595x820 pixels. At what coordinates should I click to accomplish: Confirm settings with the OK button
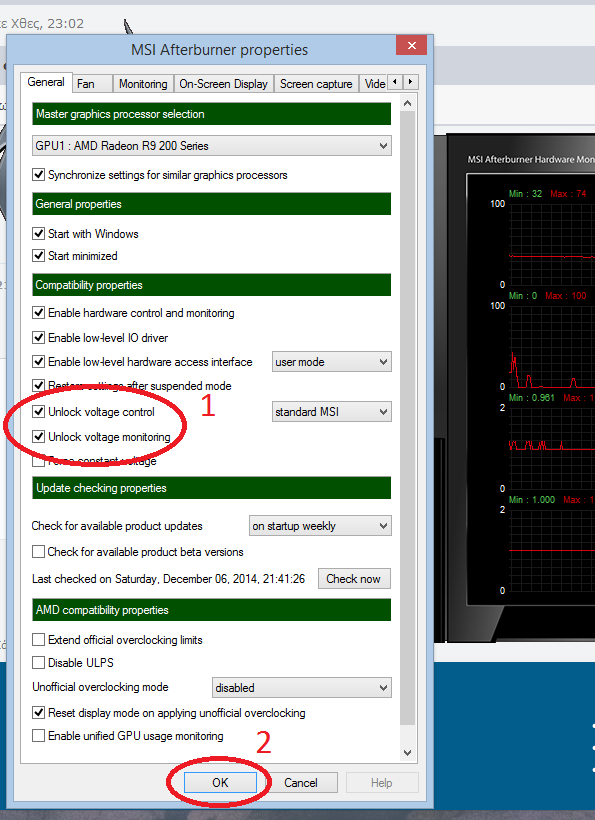point(220,782)
